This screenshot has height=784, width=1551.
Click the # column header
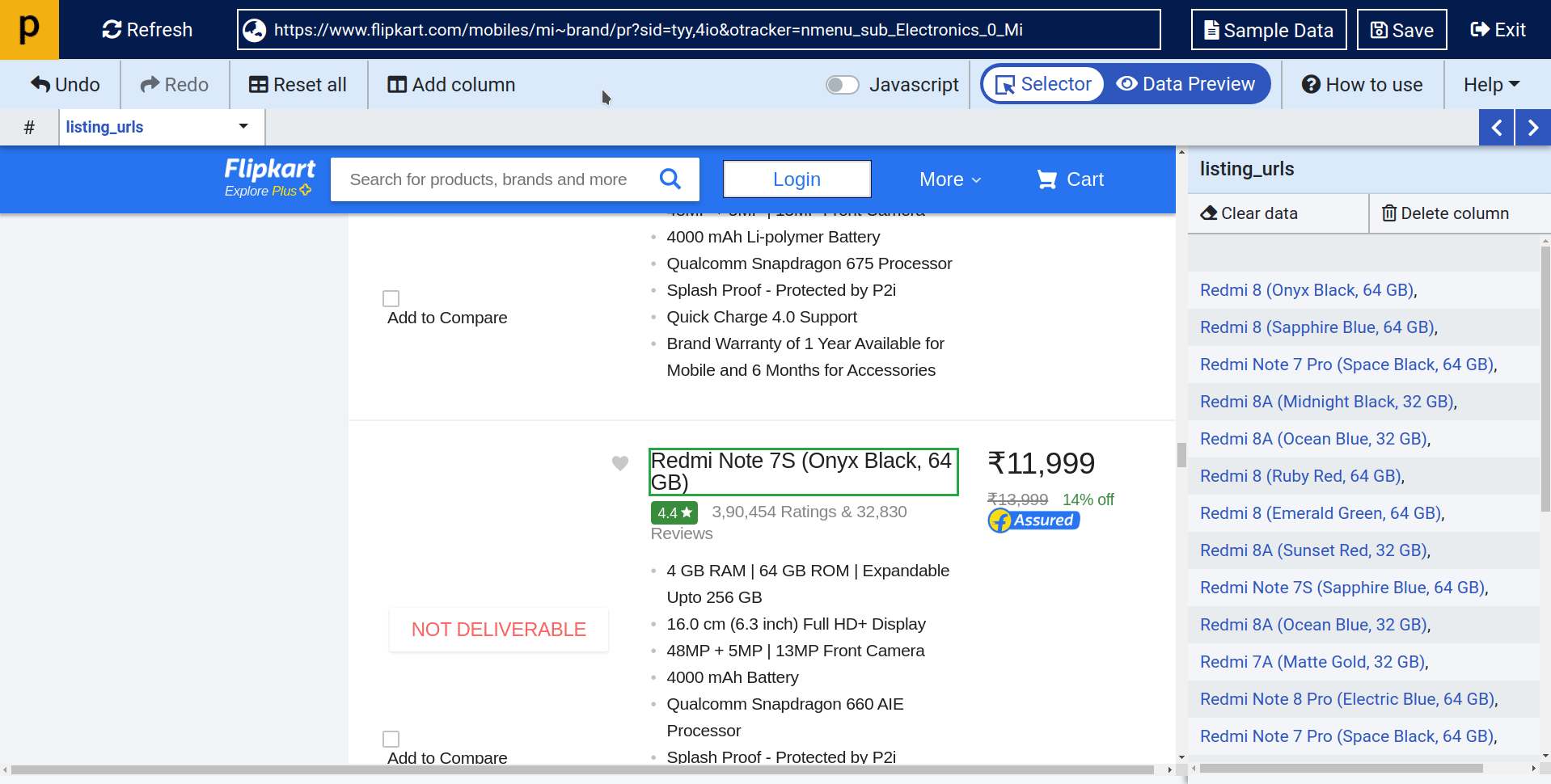[x=29, y=127]
